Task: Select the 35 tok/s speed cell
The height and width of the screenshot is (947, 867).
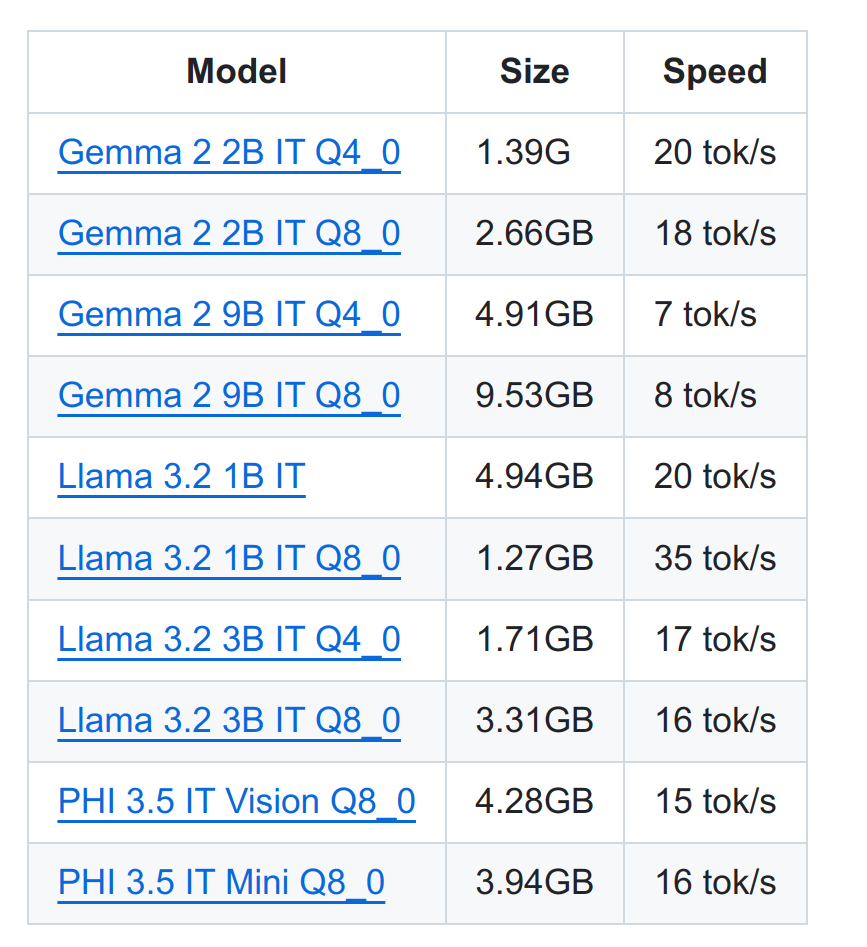Action: point(715,558)
